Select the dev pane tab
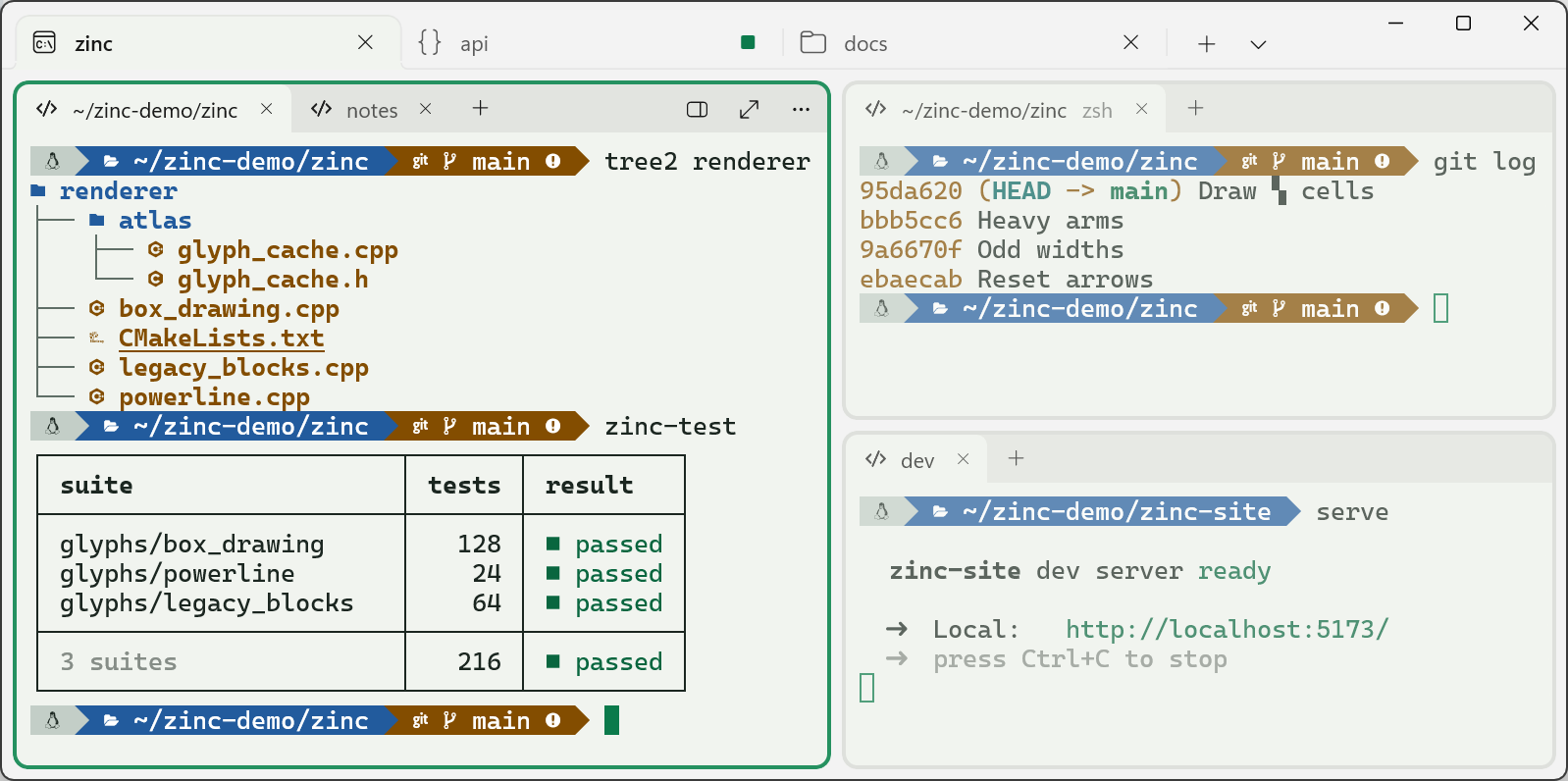The image size is (1568, 781). pos(917,460)
